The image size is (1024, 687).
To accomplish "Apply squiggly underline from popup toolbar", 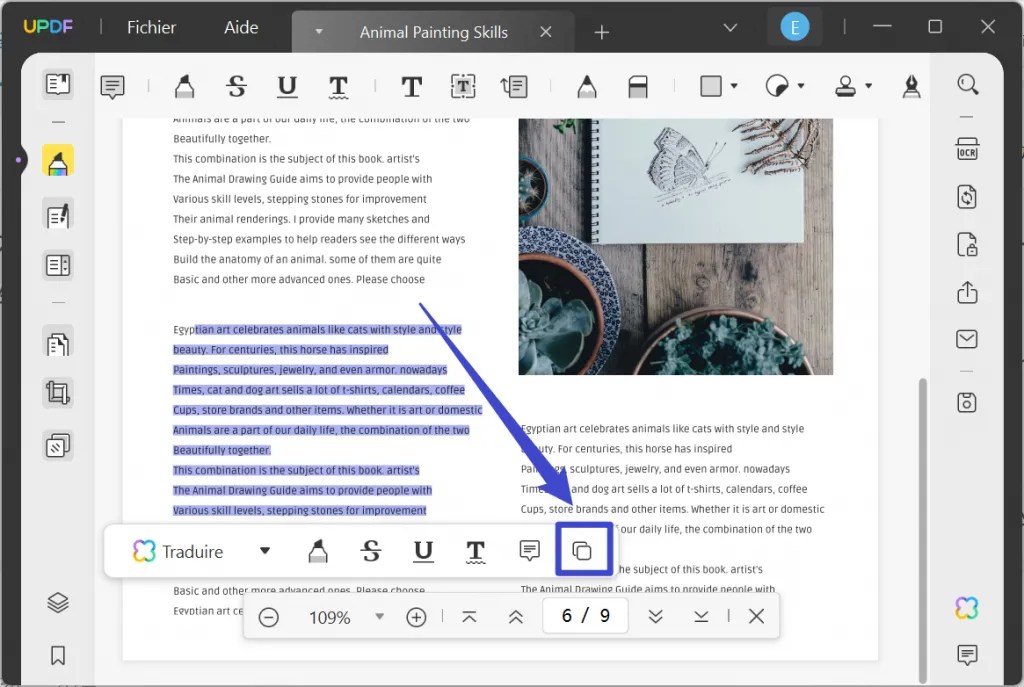I will [475, 551].
